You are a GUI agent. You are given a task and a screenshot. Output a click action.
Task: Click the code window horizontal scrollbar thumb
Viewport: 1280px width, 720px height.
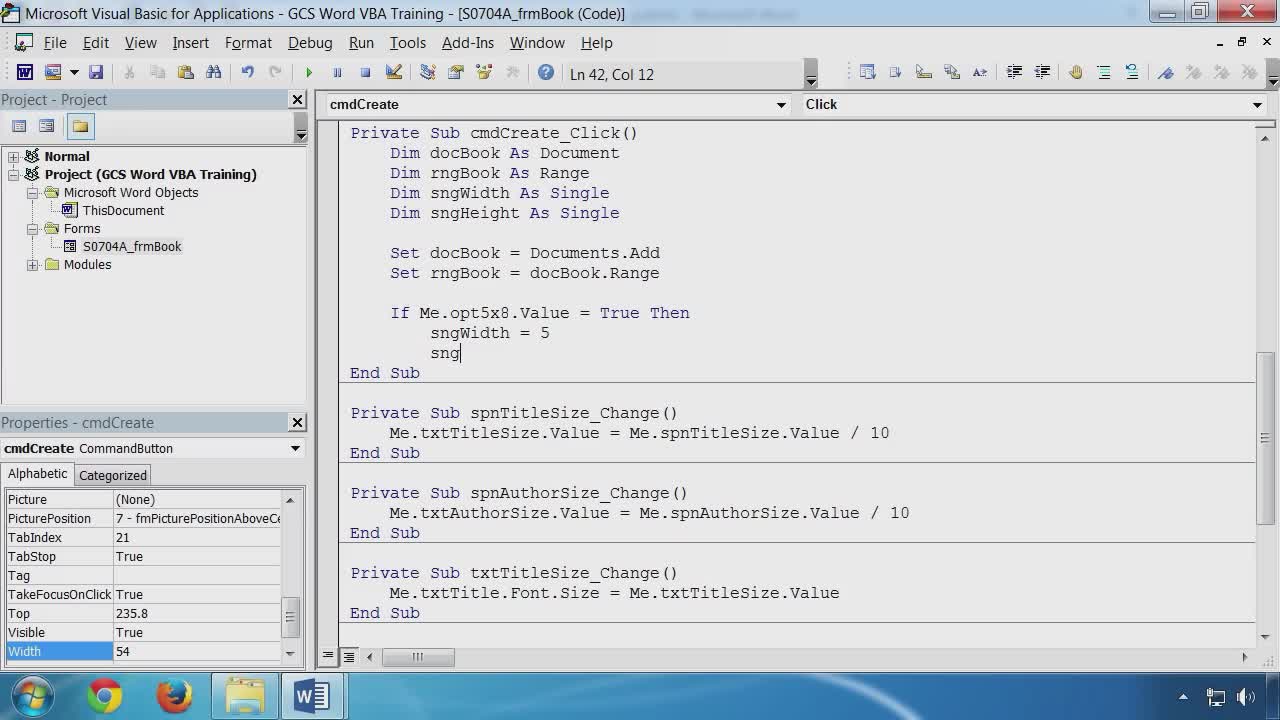(418, 657)
